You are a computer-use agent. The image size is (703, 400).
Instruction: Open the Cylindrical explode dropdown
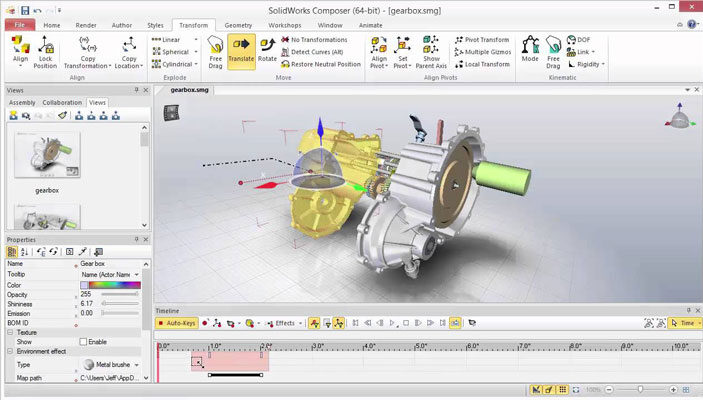pos(196,64)
